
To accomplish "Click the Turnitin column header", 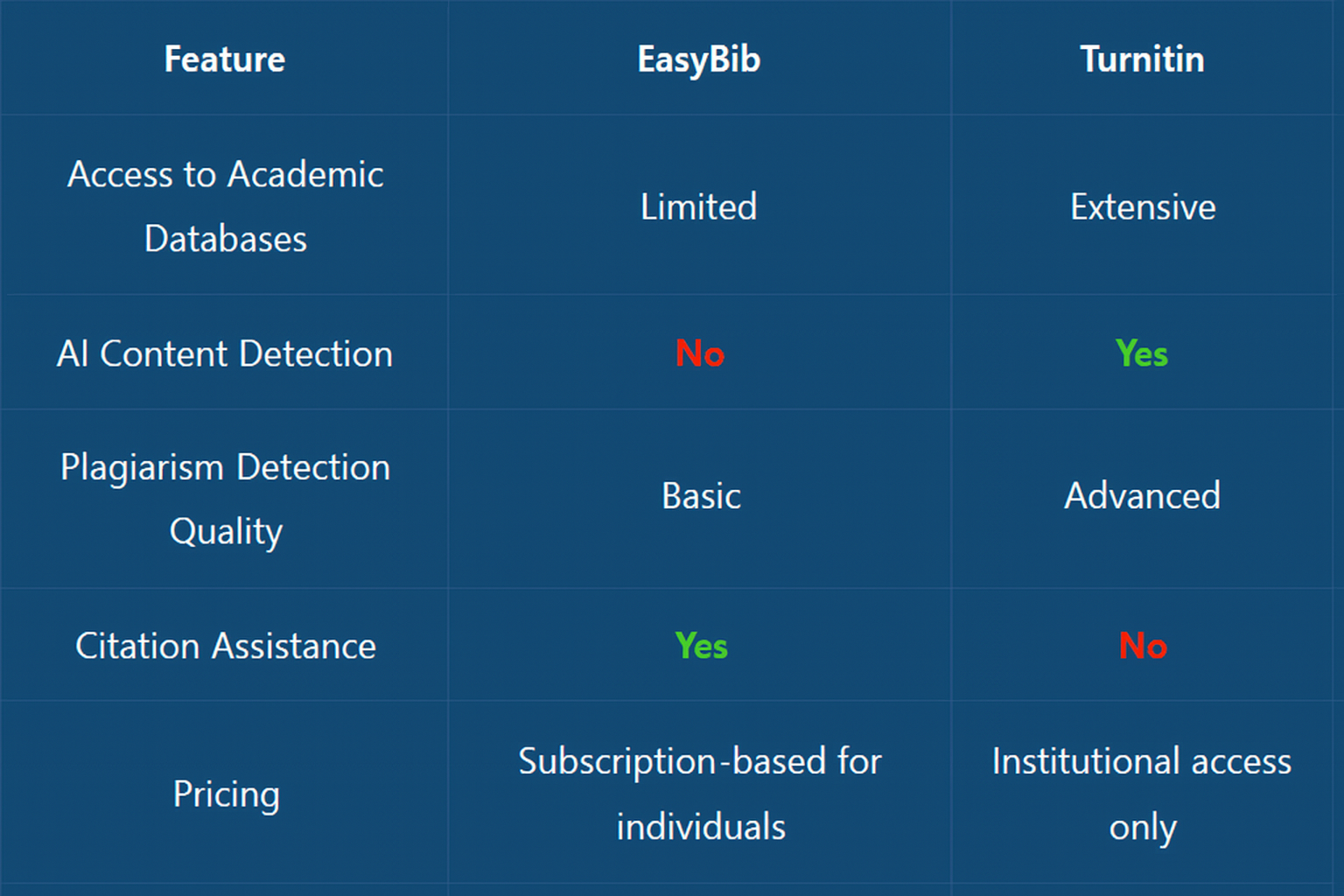I will 1142,59.
